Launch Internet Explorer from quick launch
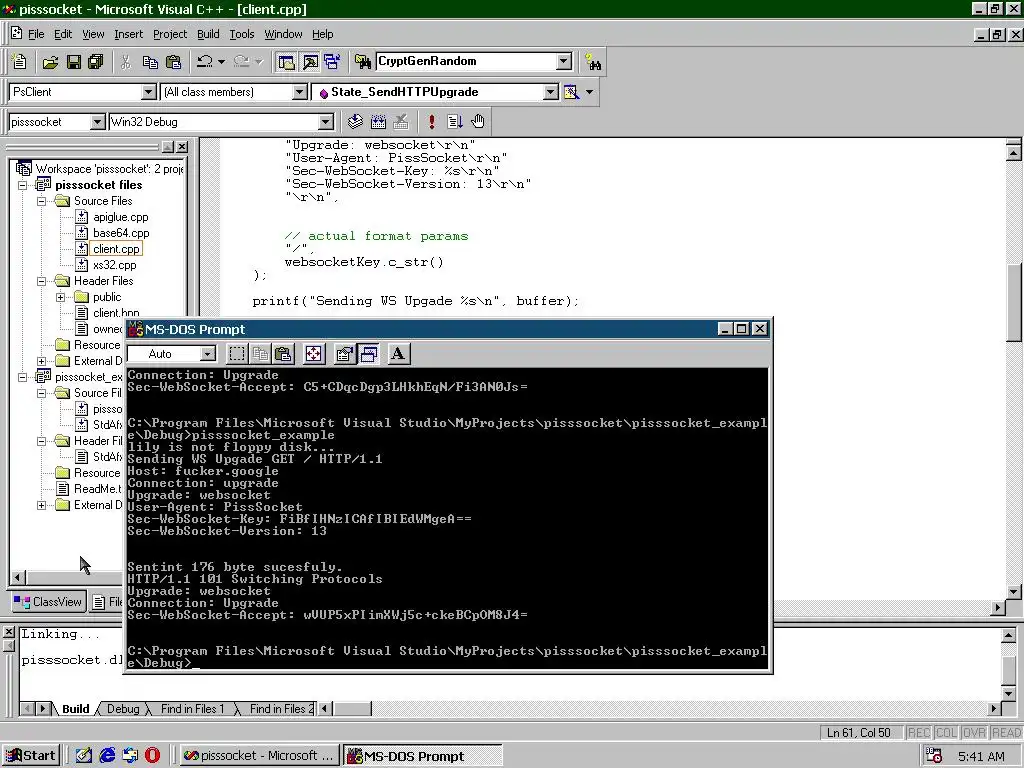This screenshot has width=1024, height=768. click(107, 756)
